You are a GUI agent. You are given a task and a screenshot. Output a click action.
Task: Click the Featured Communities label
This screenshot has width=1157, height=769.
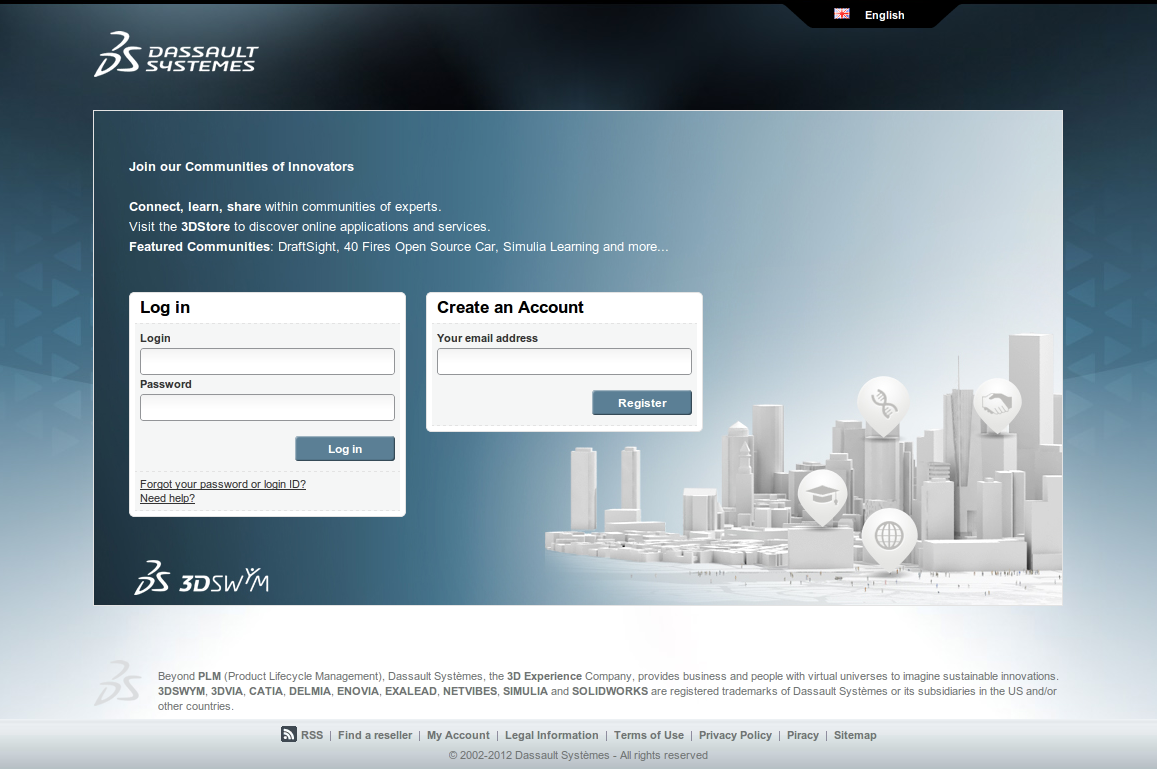pos(199,246)
